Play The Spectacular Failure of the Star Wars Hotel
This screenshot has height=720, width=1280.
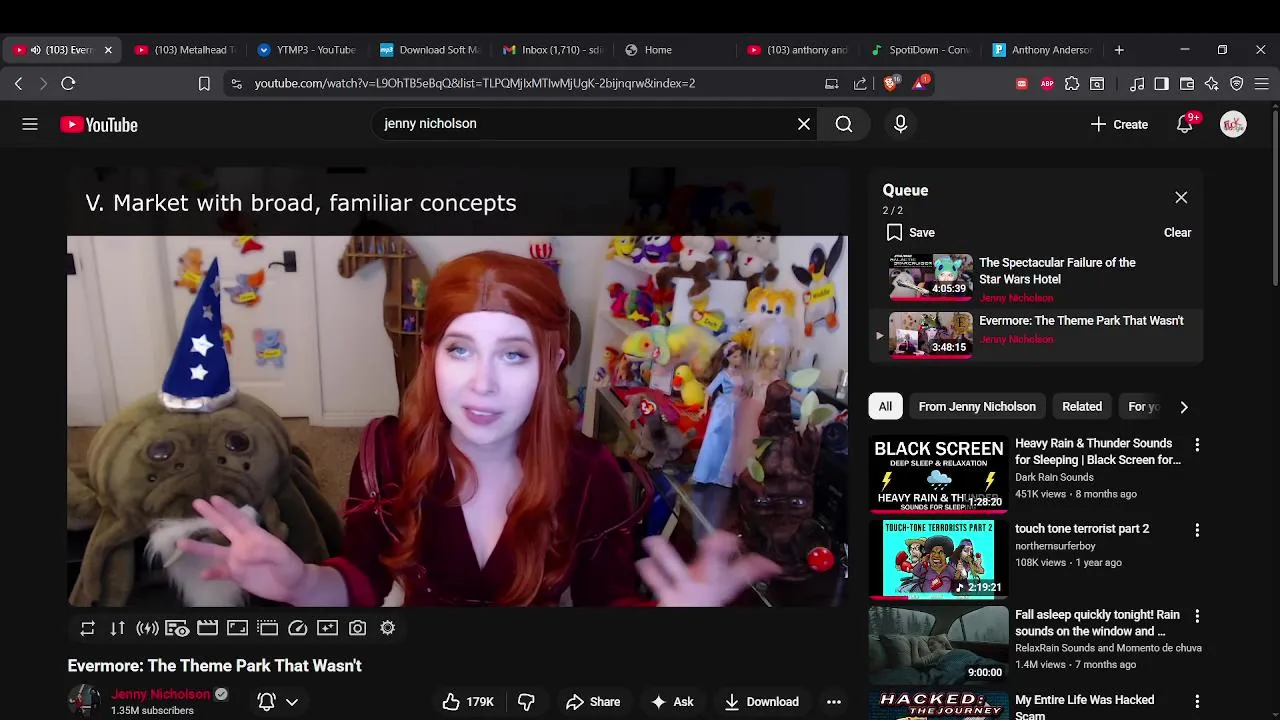(1057, 271)
